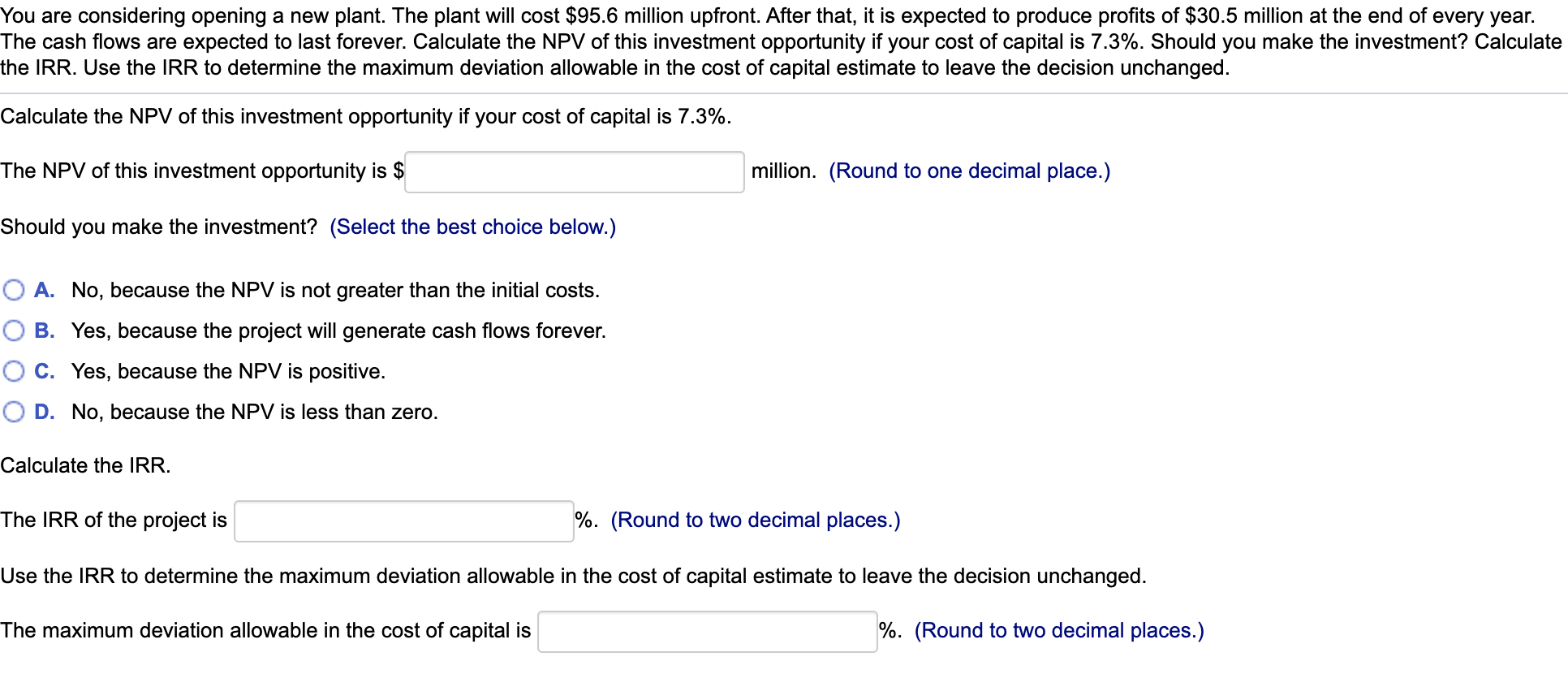Click the cost of capital deviation field near the end

pos(706,631)
